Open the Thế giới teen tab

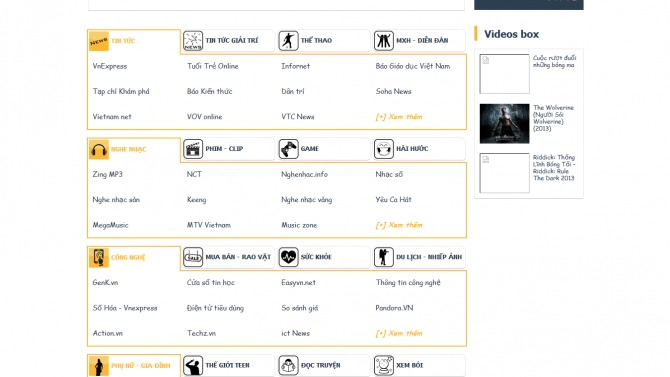tap(229, 365)
